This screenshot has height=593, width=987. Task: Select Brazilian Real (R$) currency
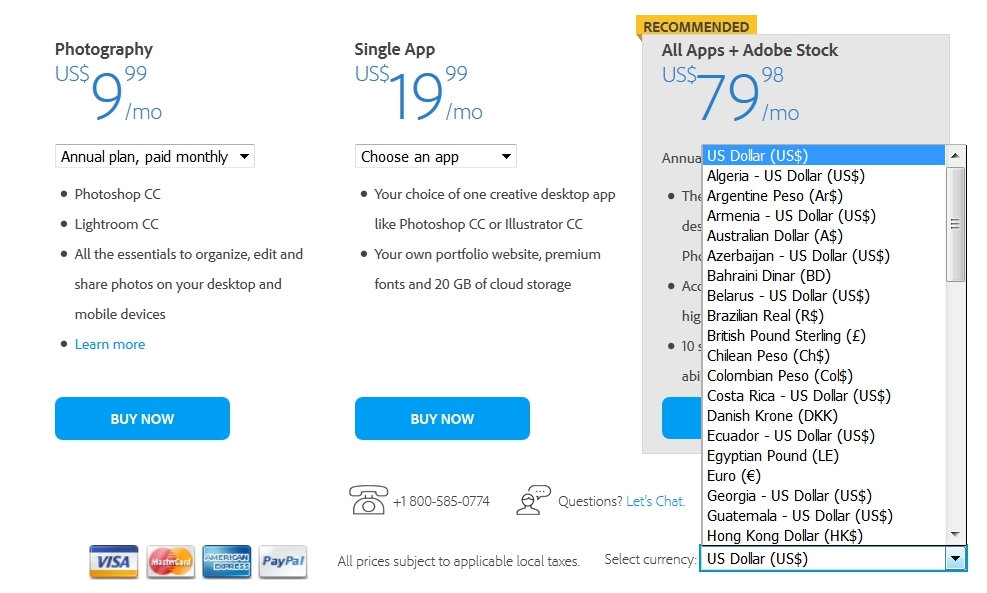[765, 316]
